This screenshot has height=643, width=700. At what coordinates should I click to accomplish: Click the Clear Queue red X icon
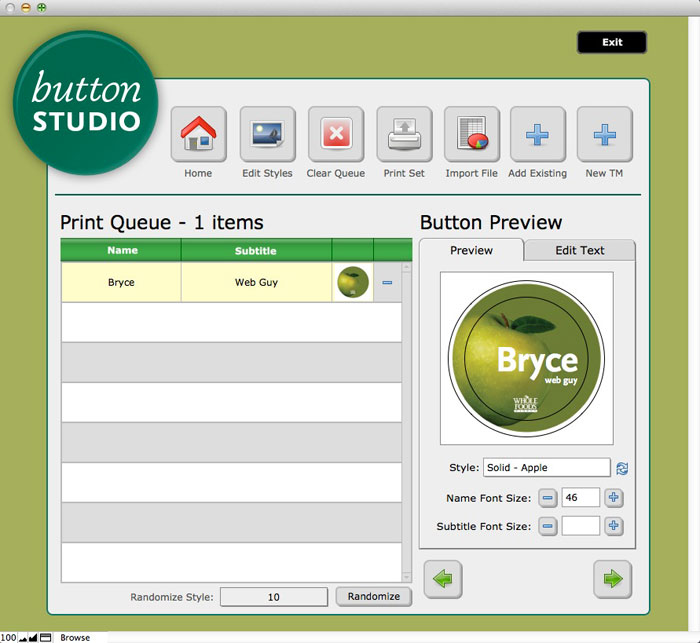point(336,134)
